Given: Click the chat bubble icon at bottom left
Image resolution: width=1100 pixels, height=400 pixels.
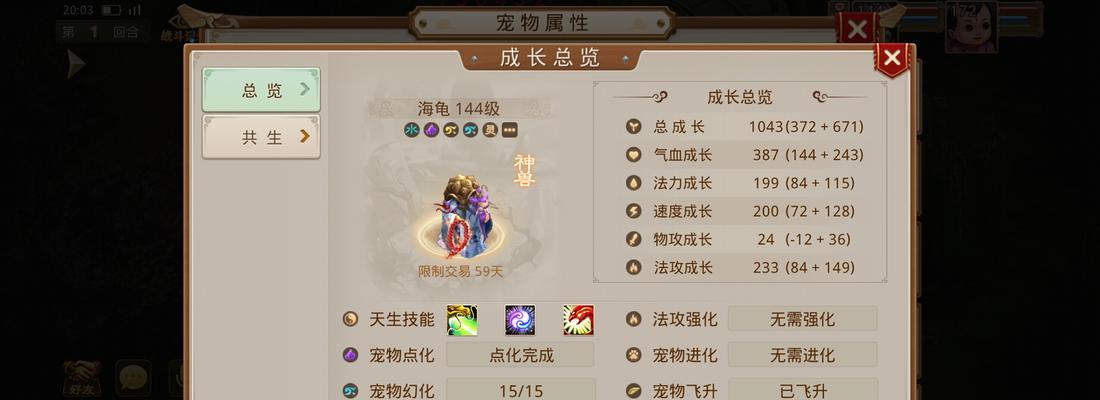Looking at the screenshot, I should 133,378.
